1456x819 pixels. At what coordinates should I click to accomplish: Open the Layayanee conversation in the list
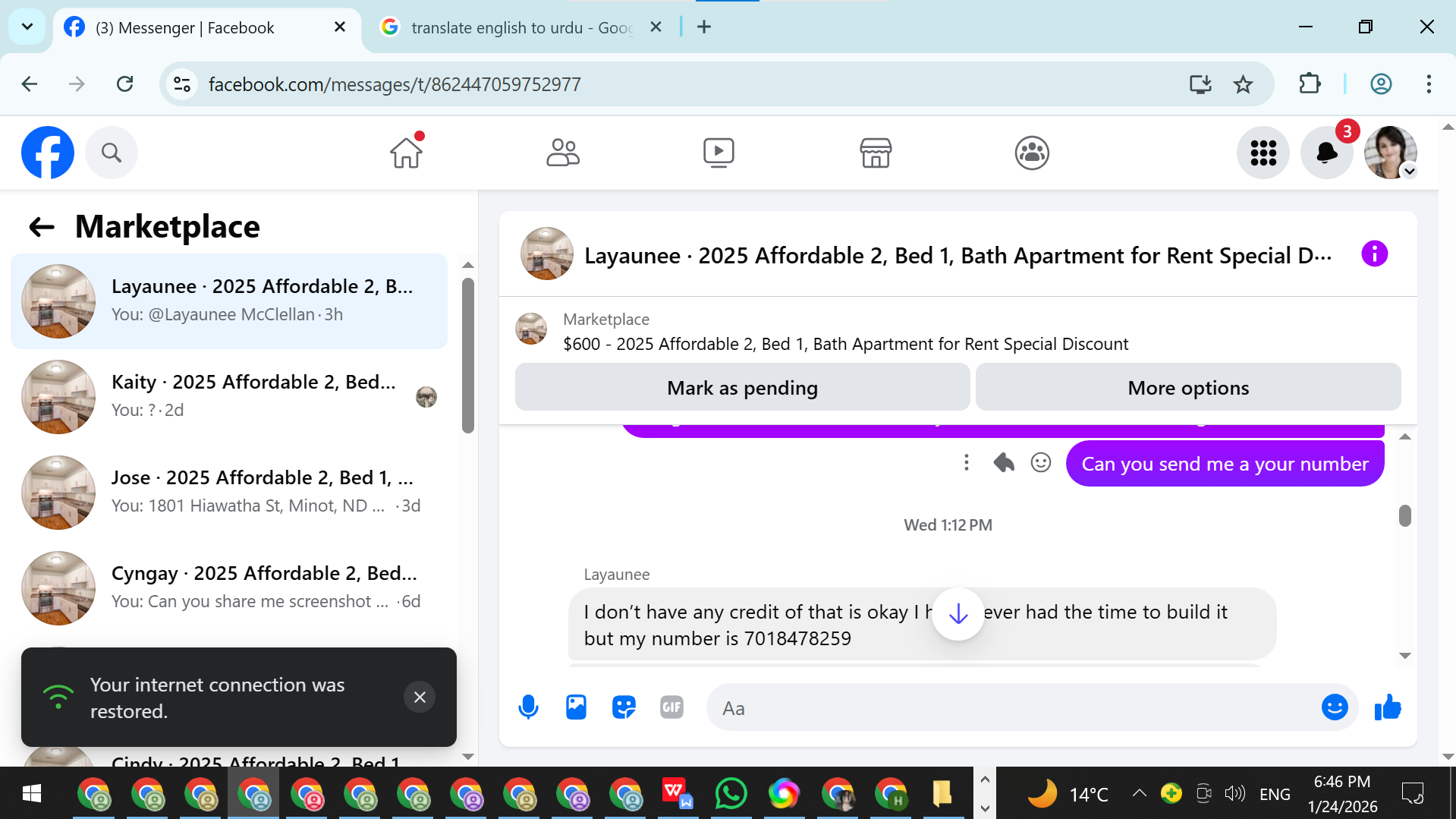(229, 301)
